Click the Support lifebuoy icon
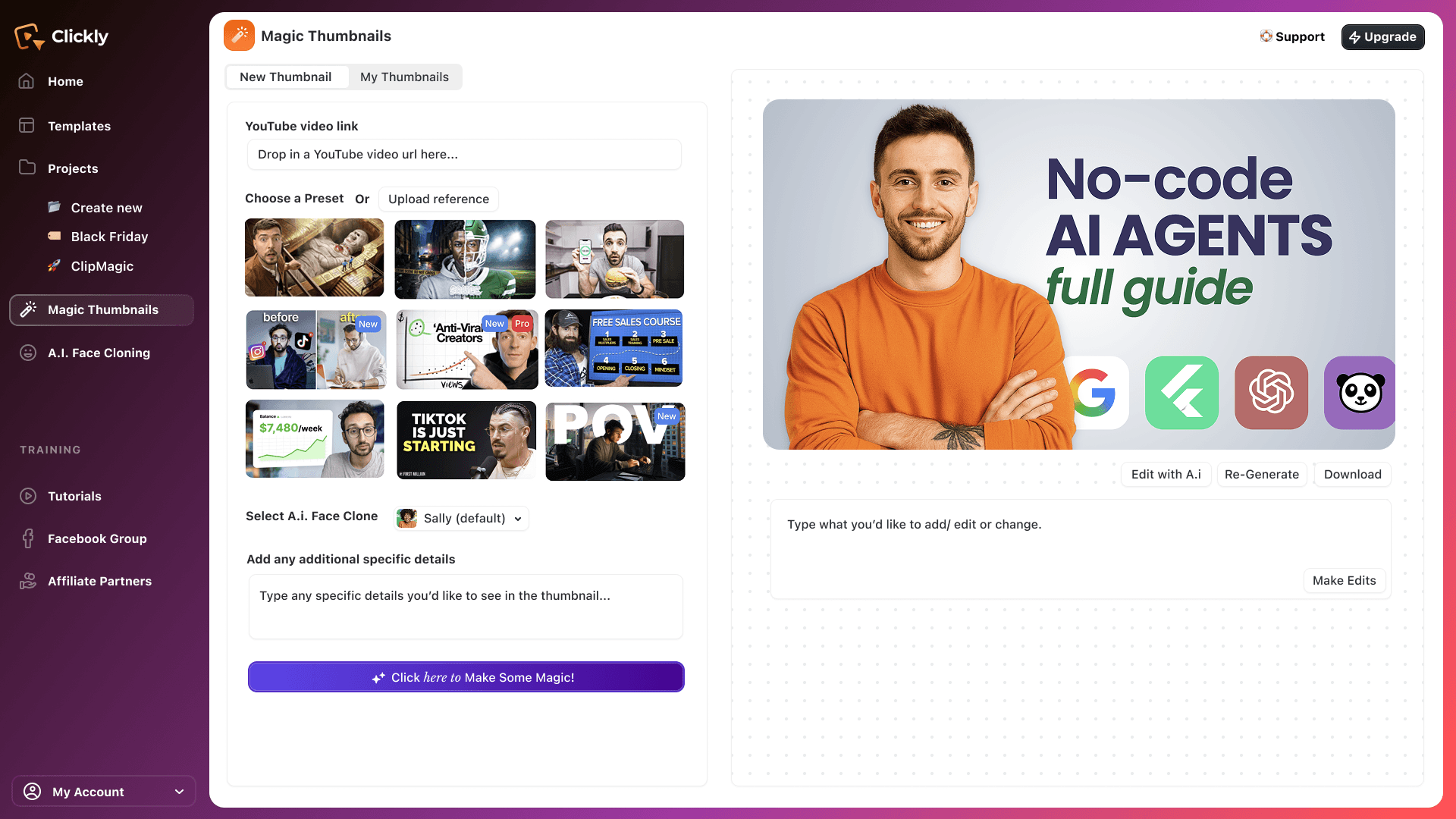This screenshot has width=1456, height=819. [x=1266, y=36]
